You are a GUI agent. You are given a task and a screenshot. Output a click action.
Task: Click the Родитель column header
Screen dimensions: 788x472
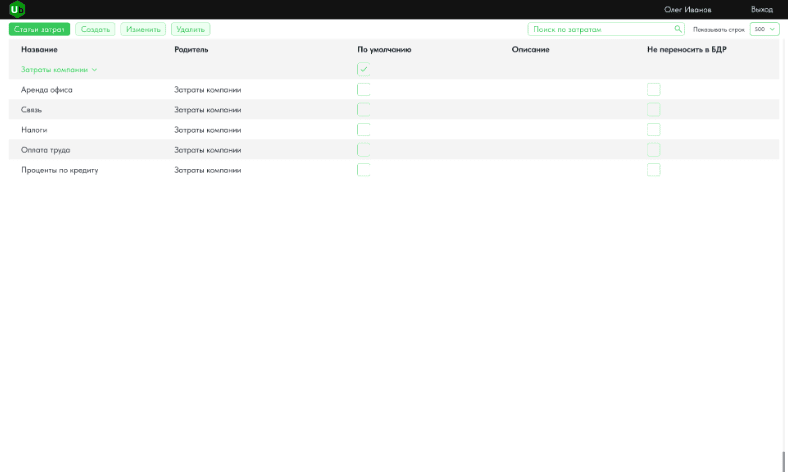coord(191,49)
